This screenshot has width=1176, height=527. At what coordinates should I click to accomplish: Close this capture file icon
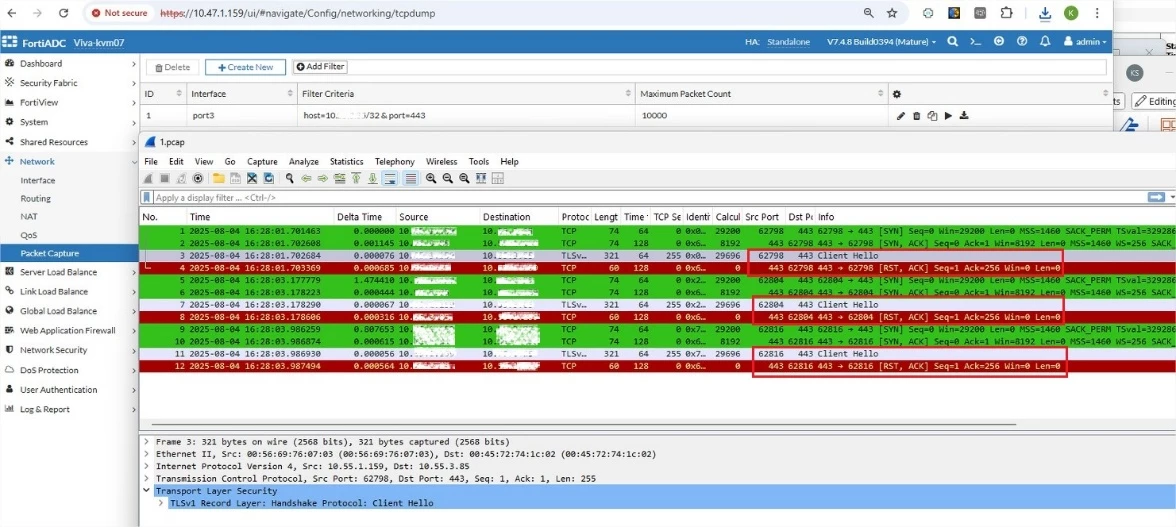(x=252, y=178)
